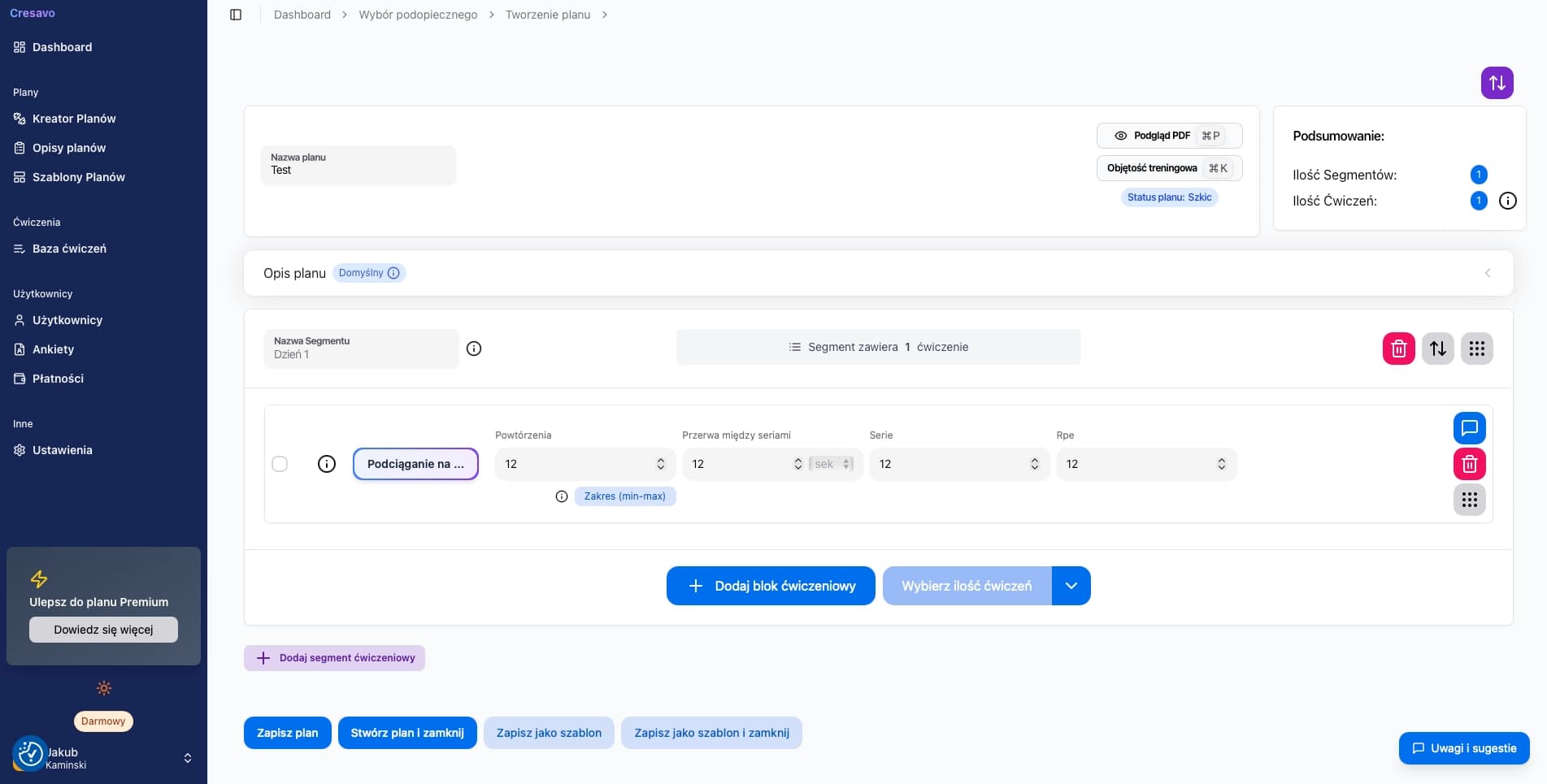Go to Baza ćwiczeń in the sidebar
Image resolution: width=1547 pixels, height=784 pixels.
(69, 249)
